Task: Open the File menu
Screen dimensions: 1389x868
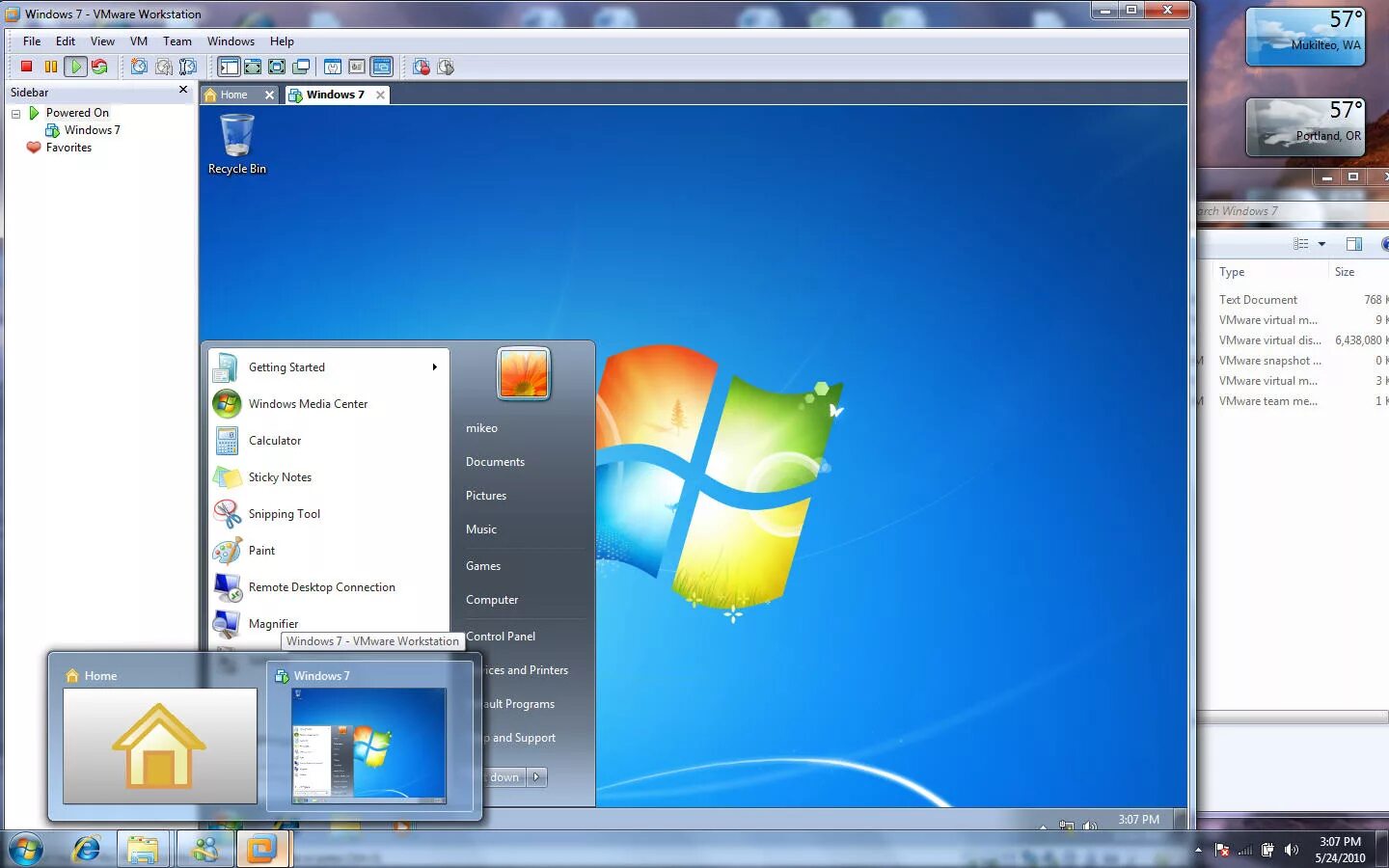Action: (32, 41)
